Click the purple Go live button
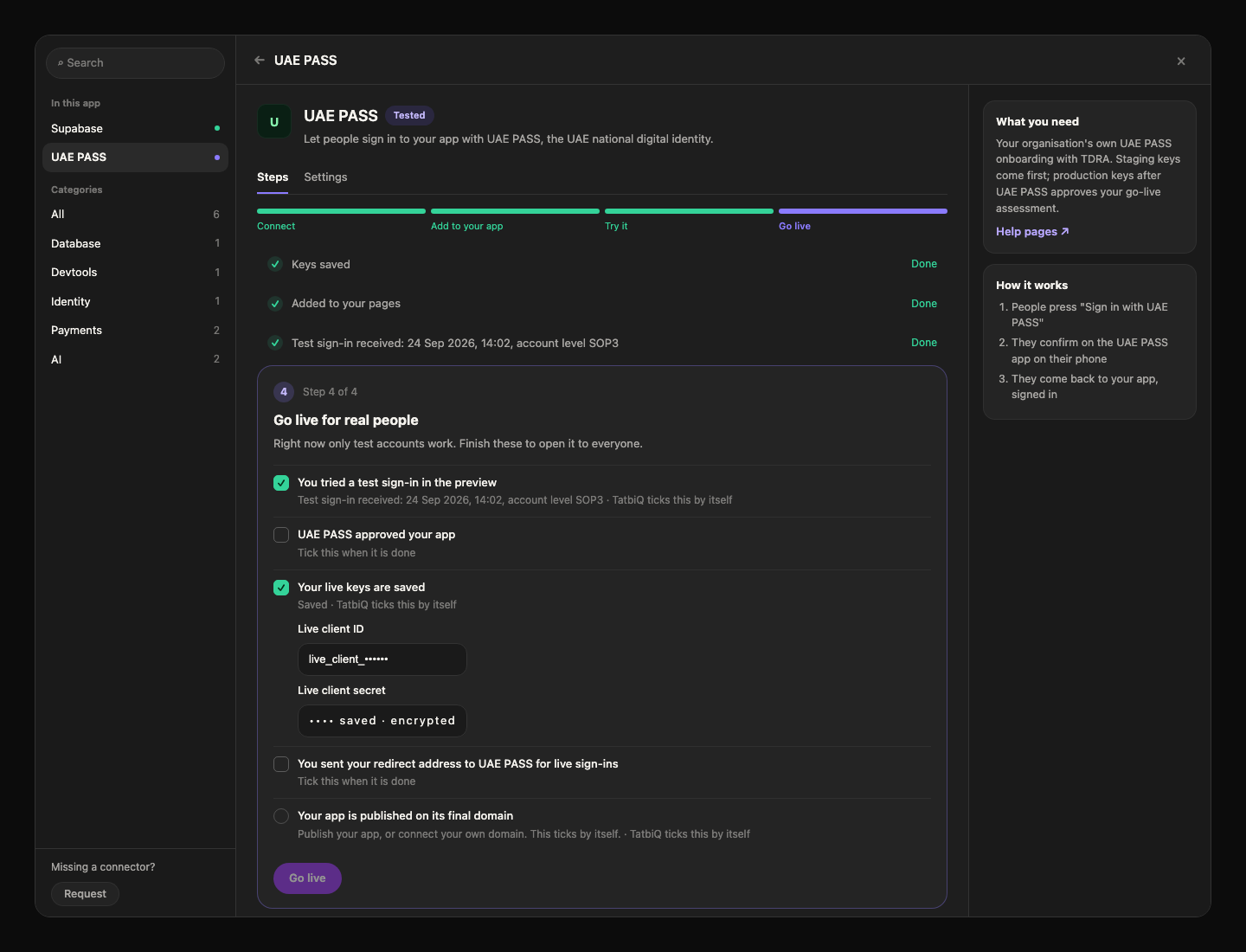Screen dimensions: 1246x952 [x=307, y=878]
